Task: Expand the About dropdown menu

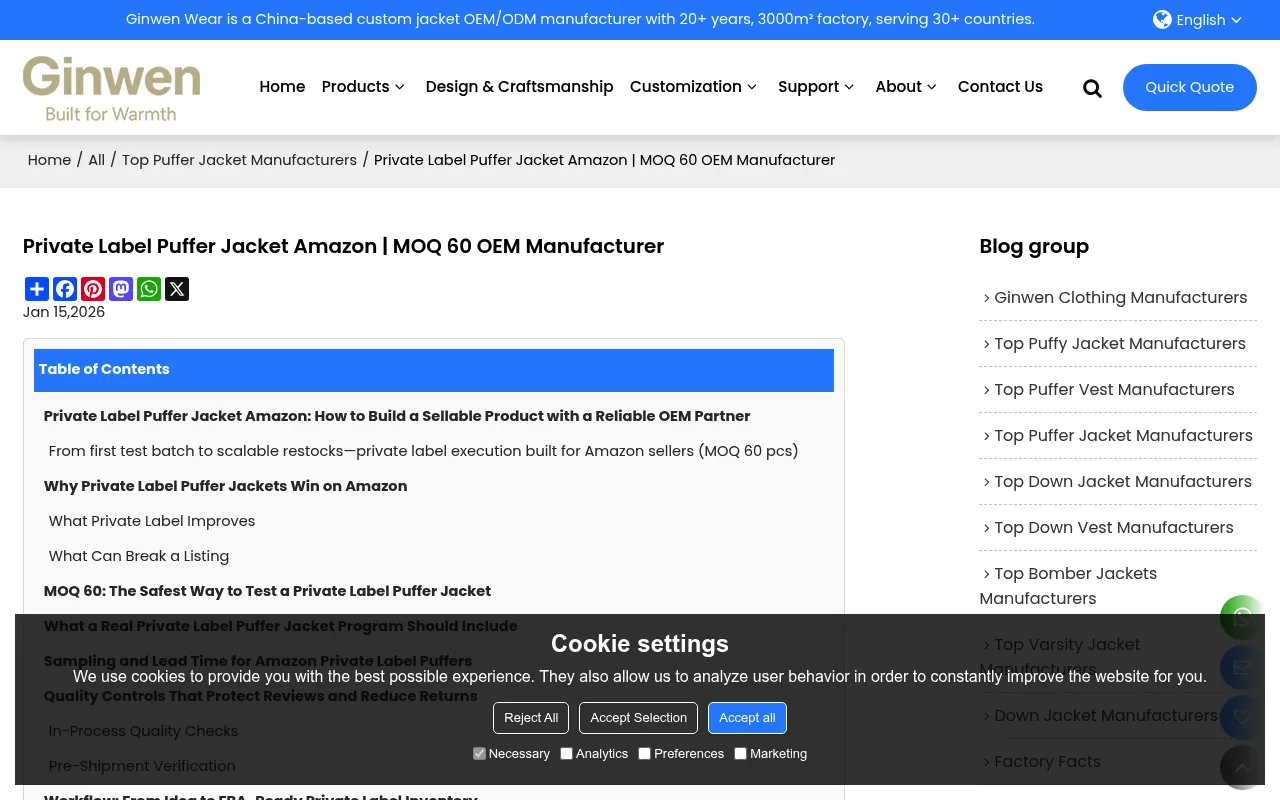Action: click(x=906, y=87)
